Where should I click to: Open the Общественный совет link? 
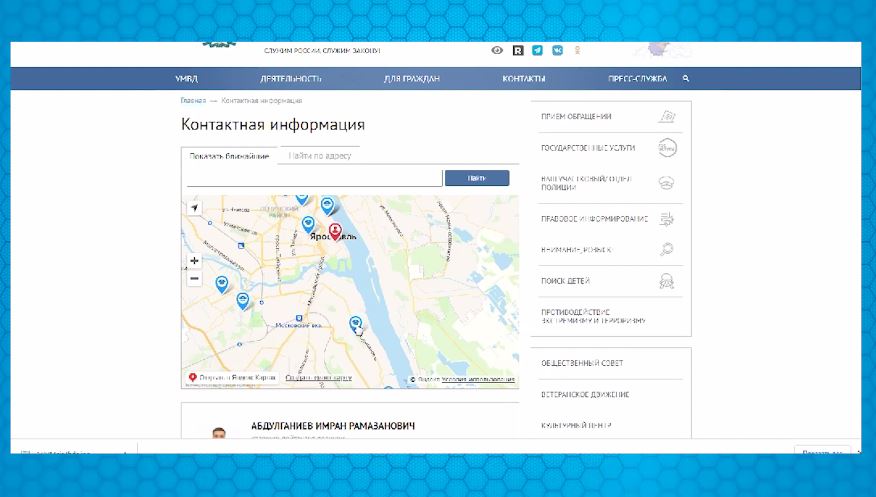coord(582,363)
